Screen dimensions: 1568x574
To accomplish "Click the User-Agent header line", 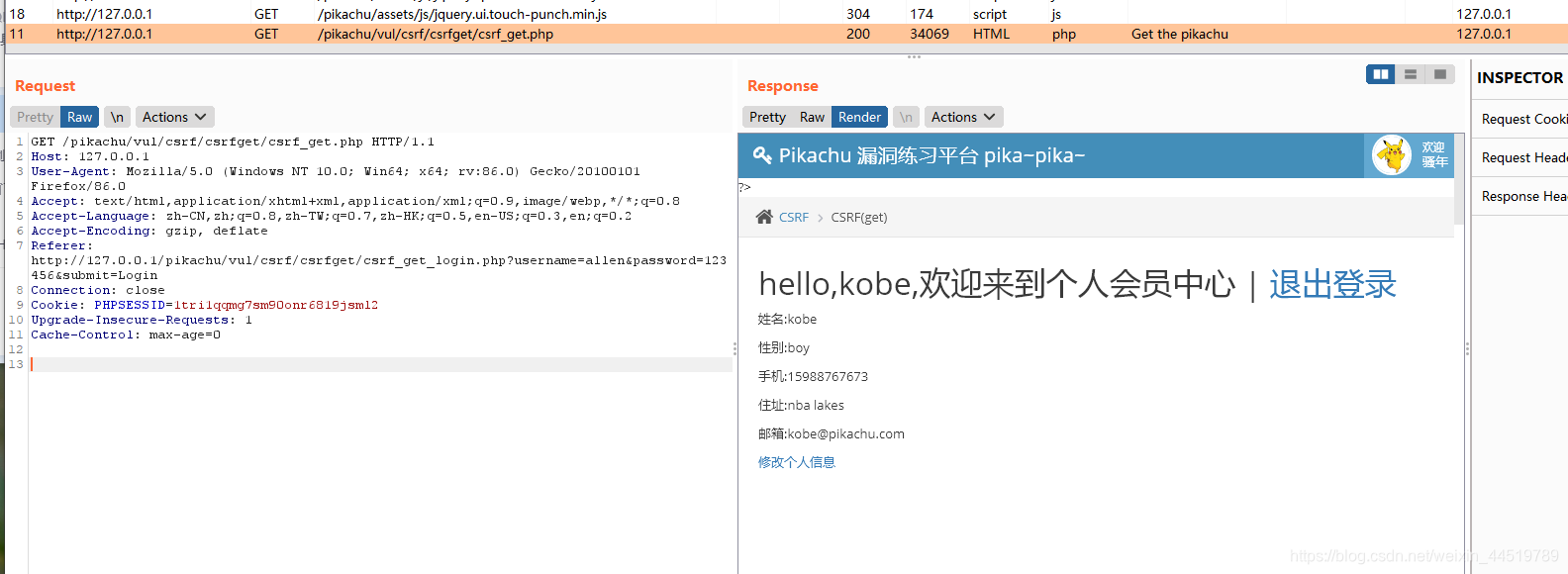I will 336,178.
